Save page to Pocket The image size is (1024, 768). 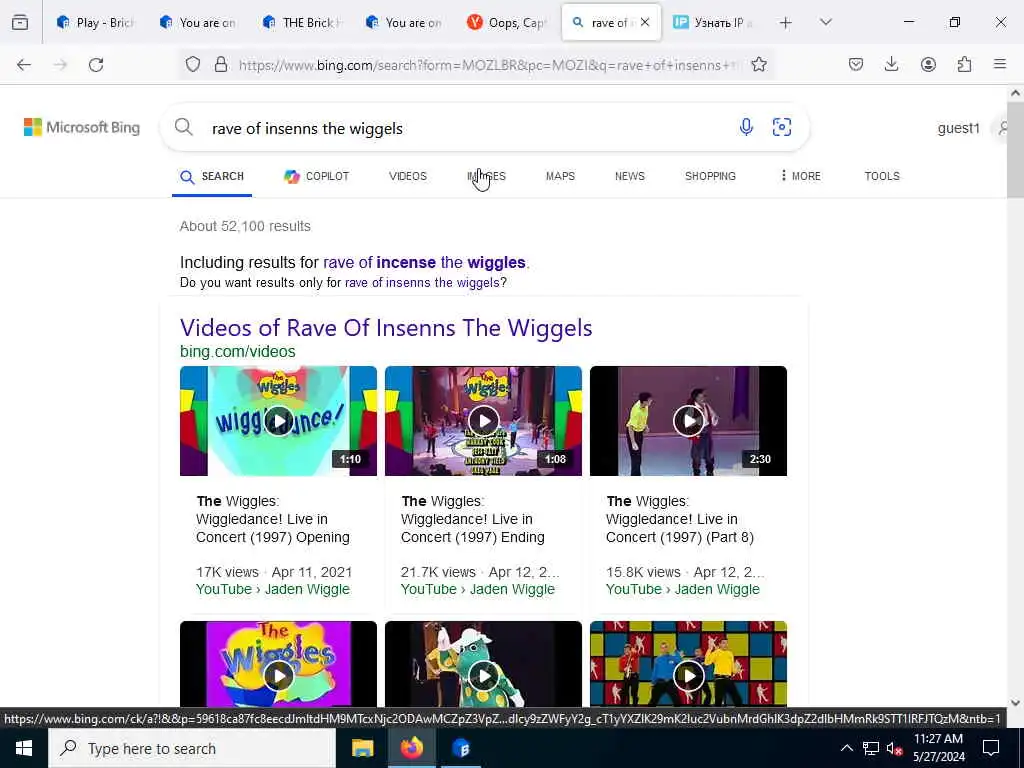pos(856,64)
